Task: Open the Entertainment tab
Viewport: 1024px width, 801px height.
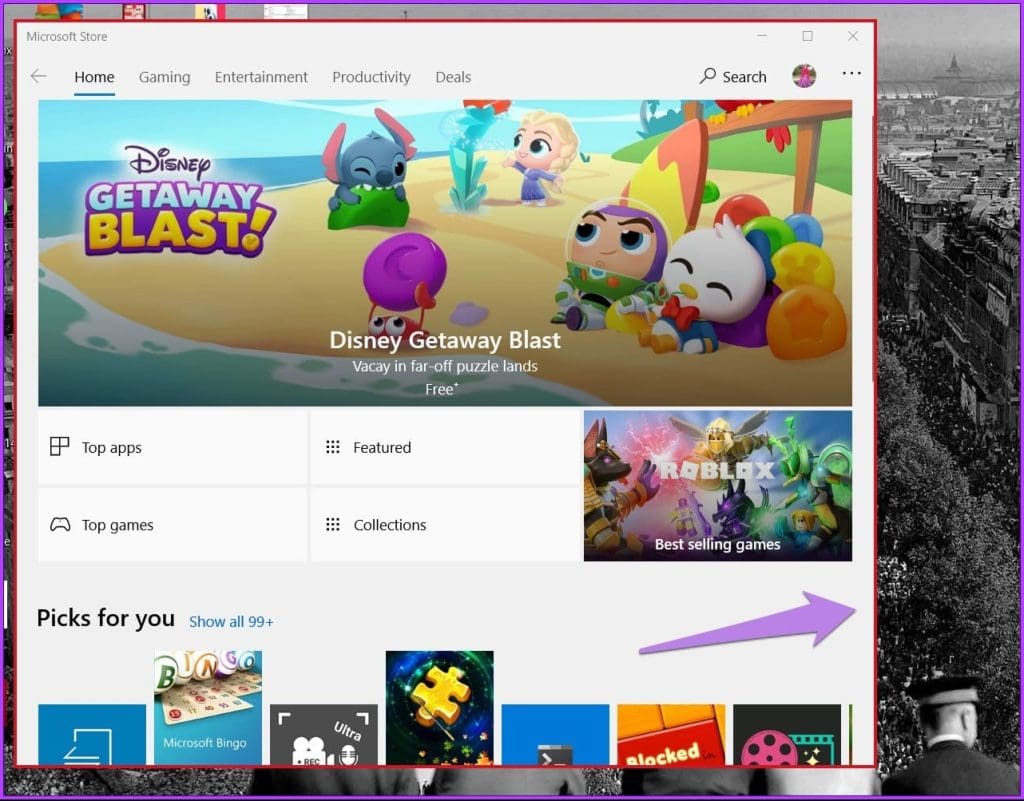Action: coord(261,77)
